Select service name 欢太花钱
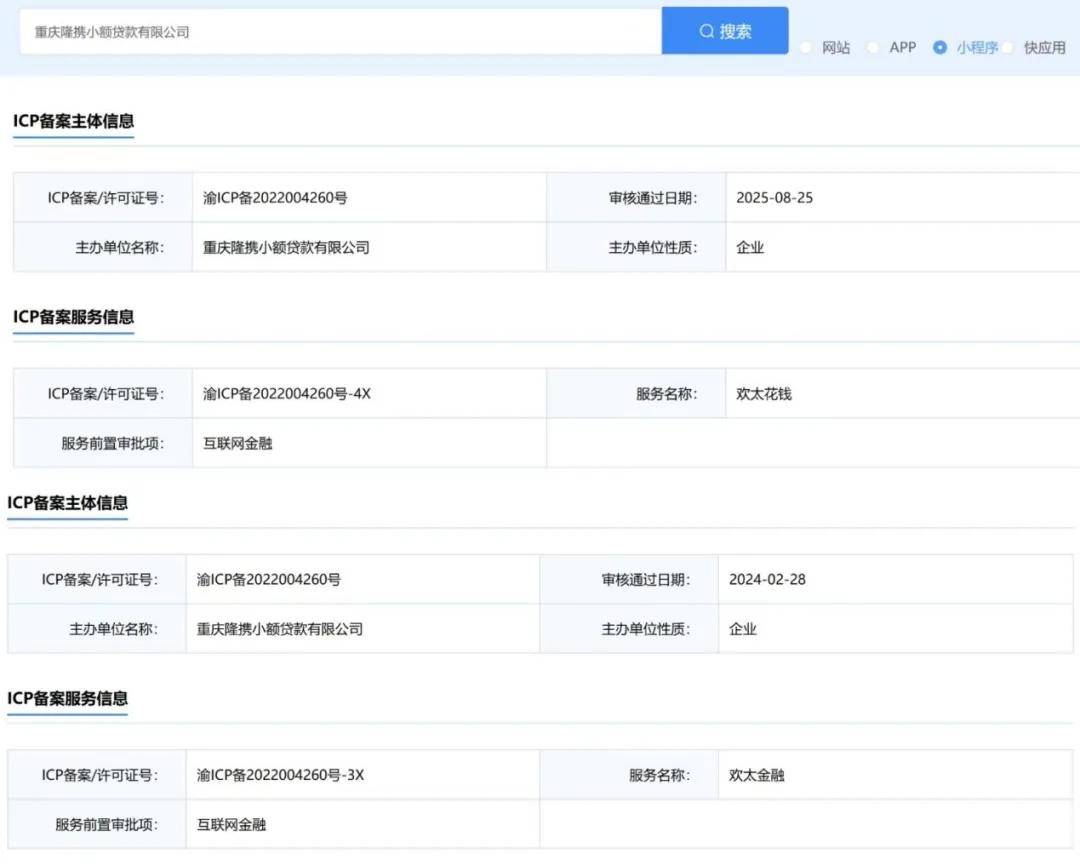 coord(763,393)
